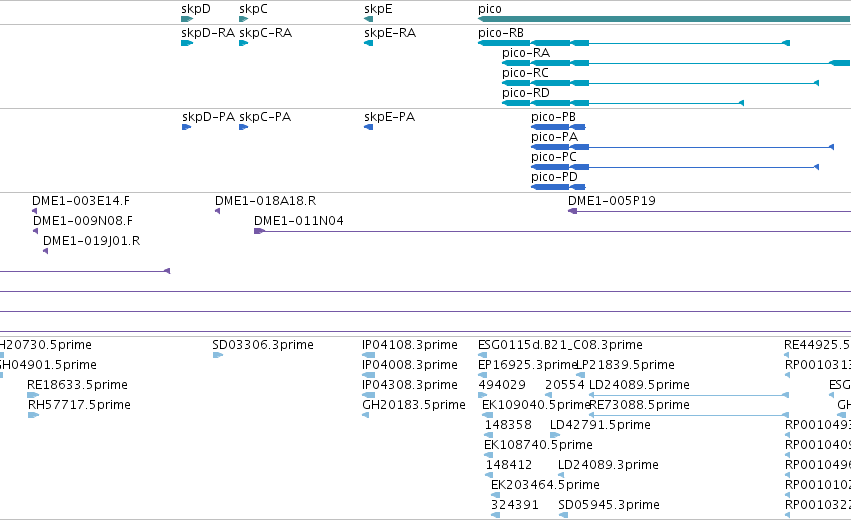This screenshot has height=520, width=851.
Task: Select the SD03306.3prime EST arrow glyph
Action: pos(218,355)
